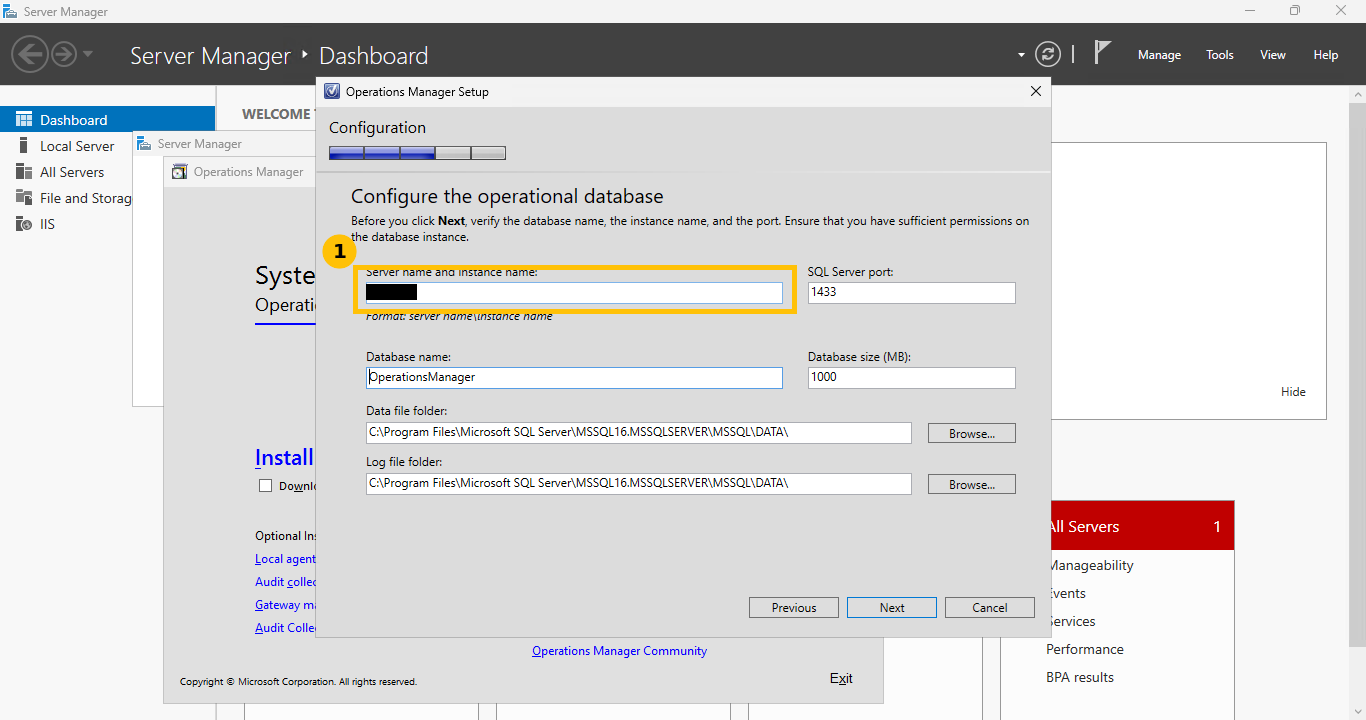Hide the welcome tile
Screen dimensions: 1366x720
(x=1293, y=392)
